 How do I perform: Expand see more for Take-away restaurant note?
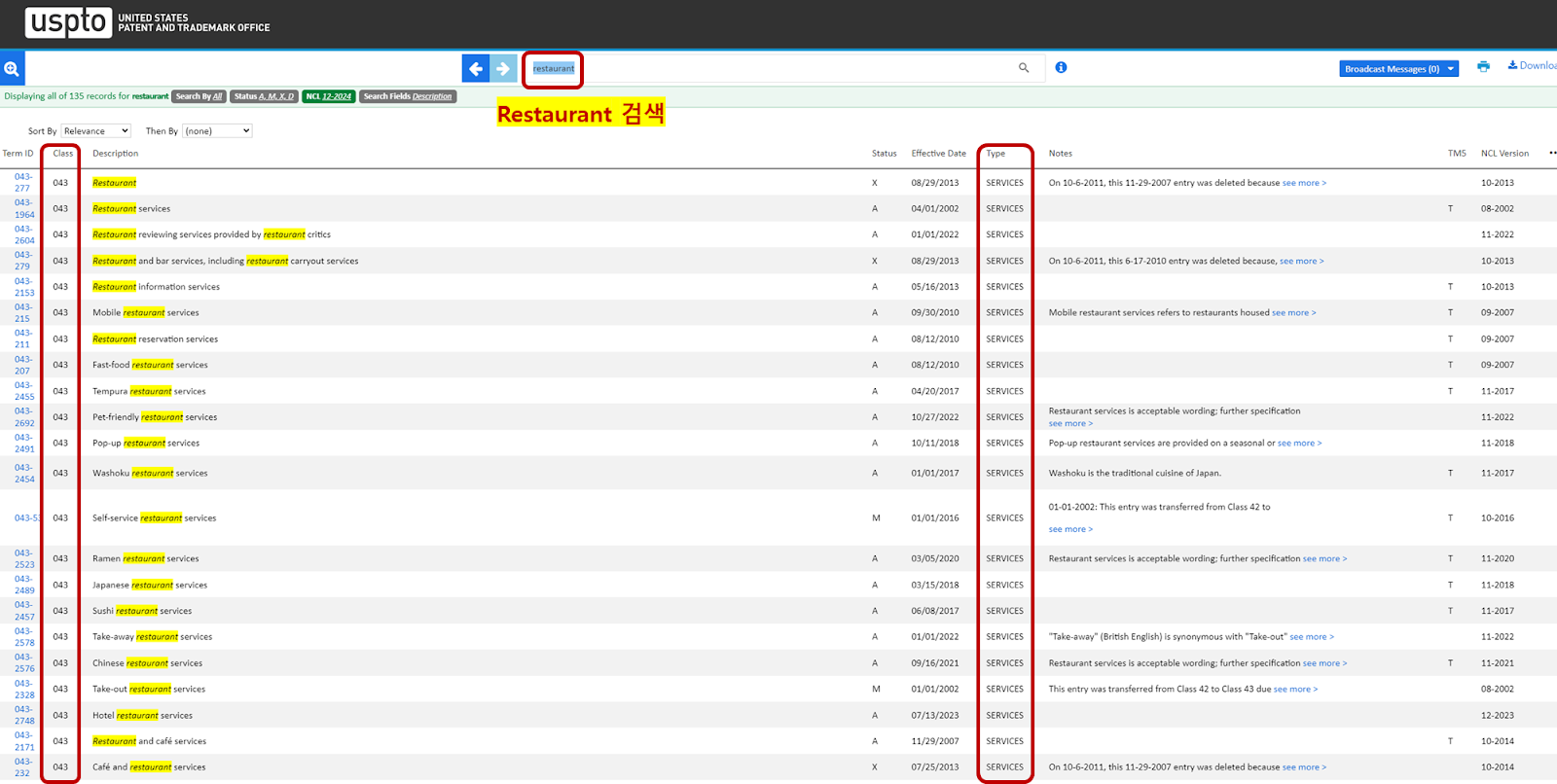point(1312,637)
